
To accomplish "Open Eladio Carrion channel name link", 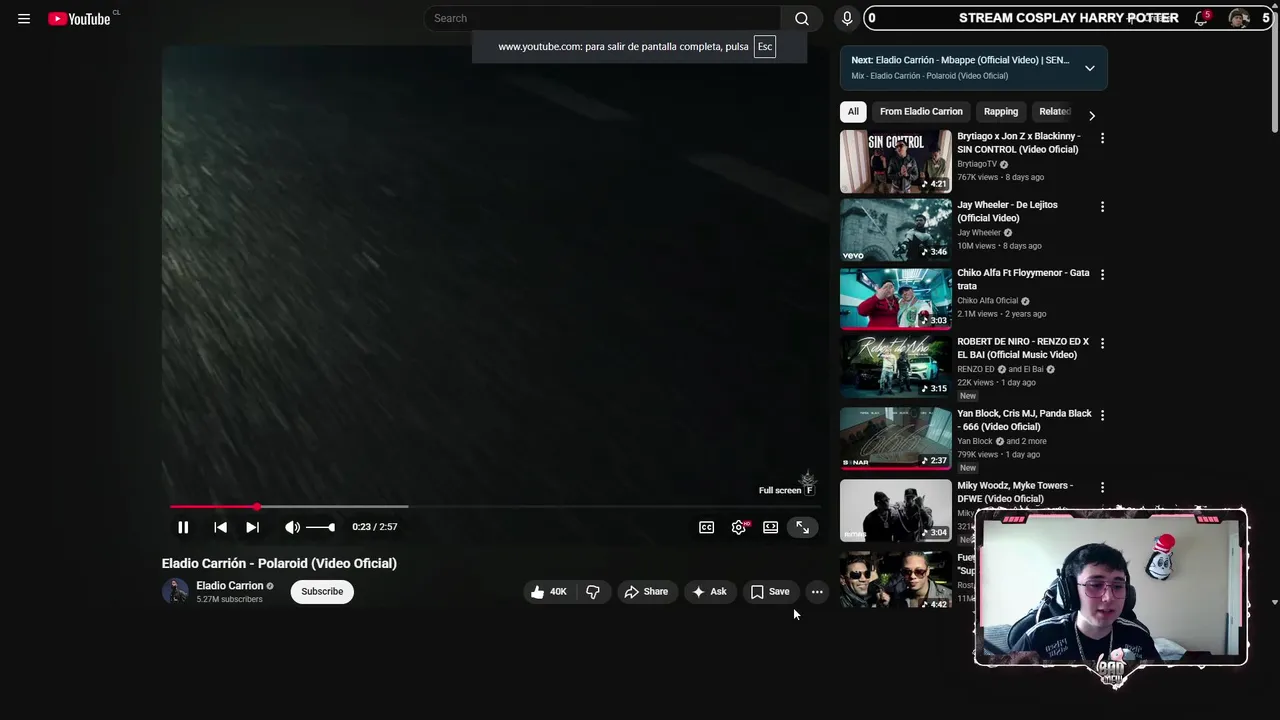I will (x=229, y=586).
